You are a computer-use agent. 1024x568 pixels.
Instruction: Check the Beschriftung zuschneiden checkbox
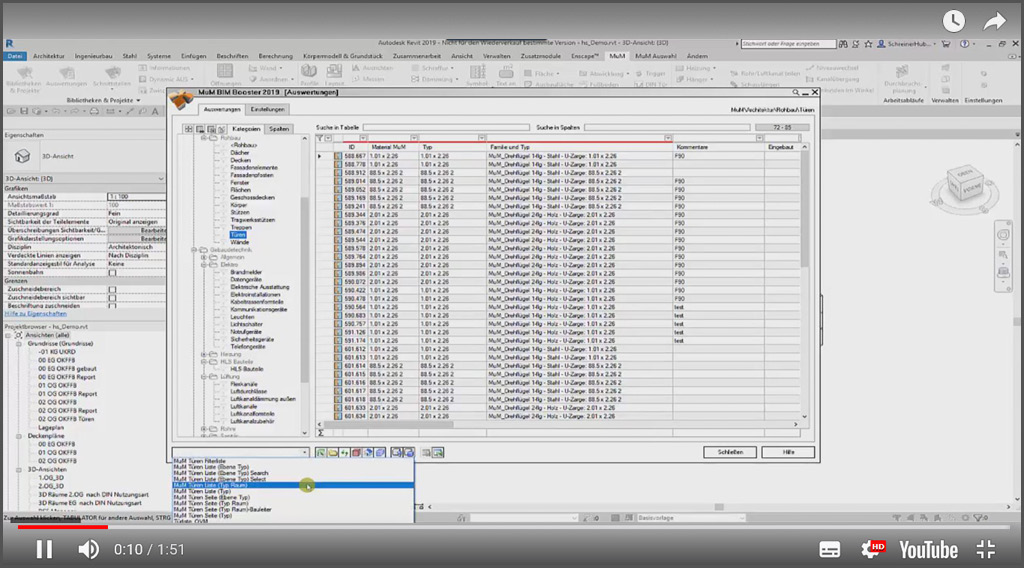coord(113,305)
